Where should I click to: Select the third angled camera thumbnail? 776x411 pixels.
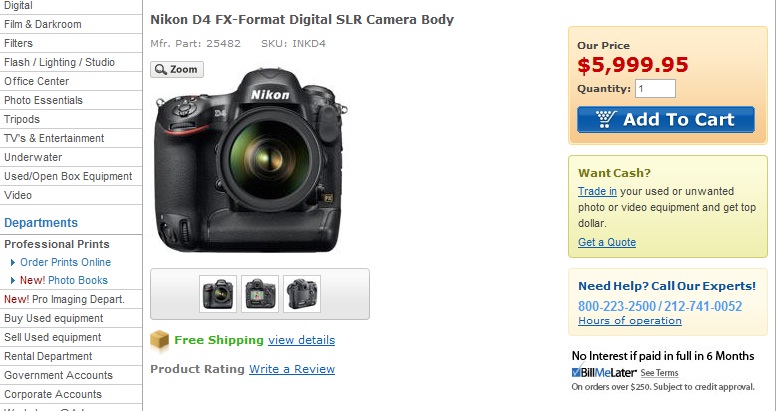[x=302, y=294]
